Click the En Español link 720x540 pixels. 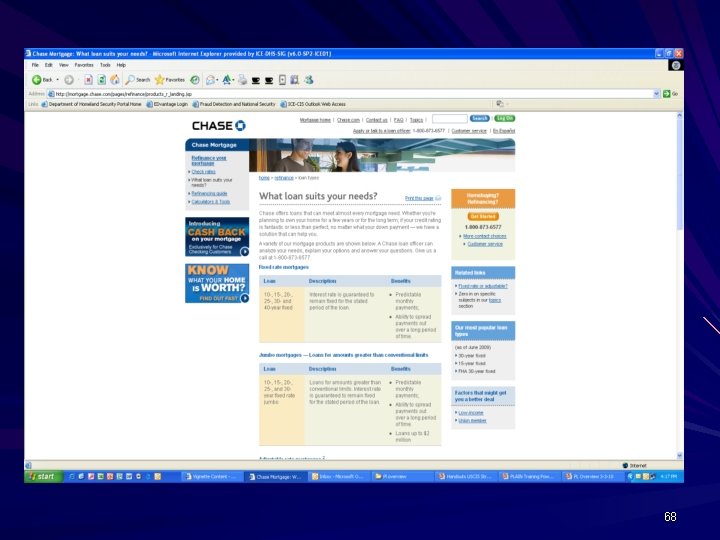click(504, 131)
